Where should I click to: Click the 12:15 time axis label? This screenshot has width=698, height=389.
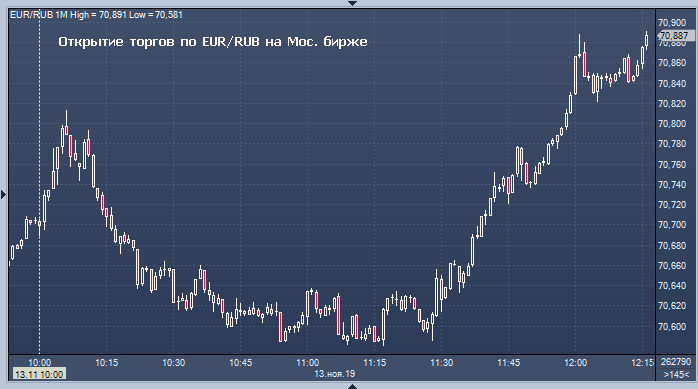coord(642,363)
